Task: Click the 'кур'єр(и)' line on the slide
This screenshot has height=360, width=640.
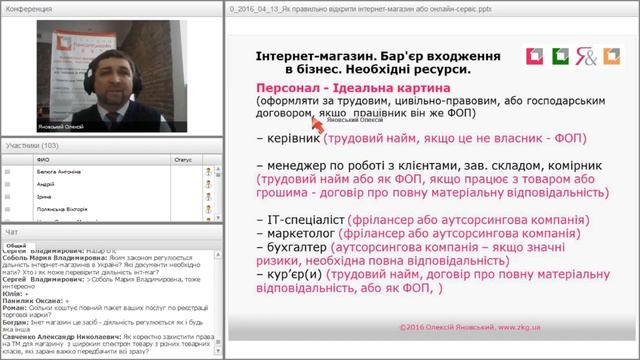Action: click(433, 281)
